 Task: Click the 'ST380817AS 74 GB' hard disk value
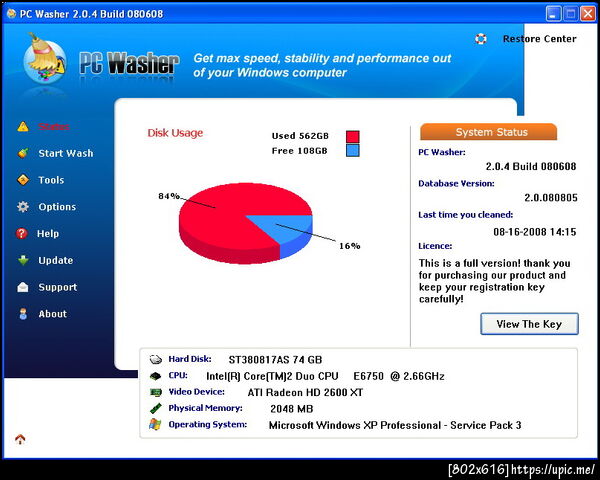coord(275,360)
